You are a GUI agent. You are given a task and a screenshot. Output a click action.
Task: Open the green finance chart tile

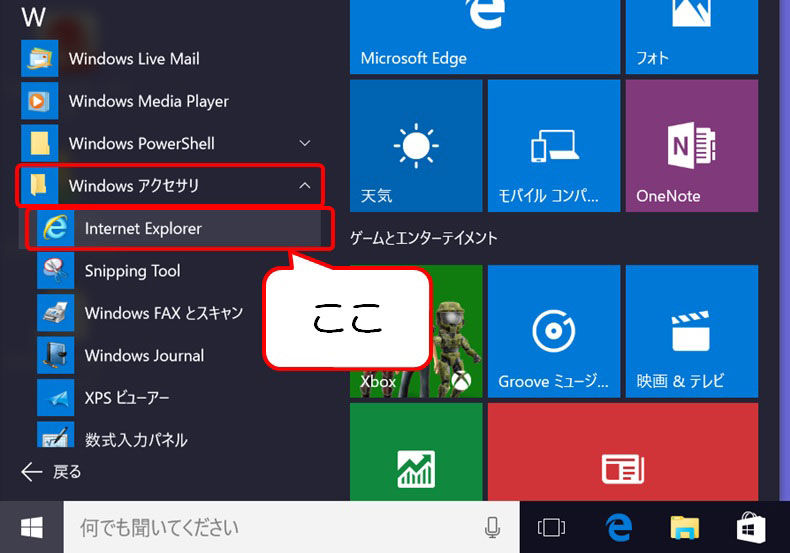(416, 452)
